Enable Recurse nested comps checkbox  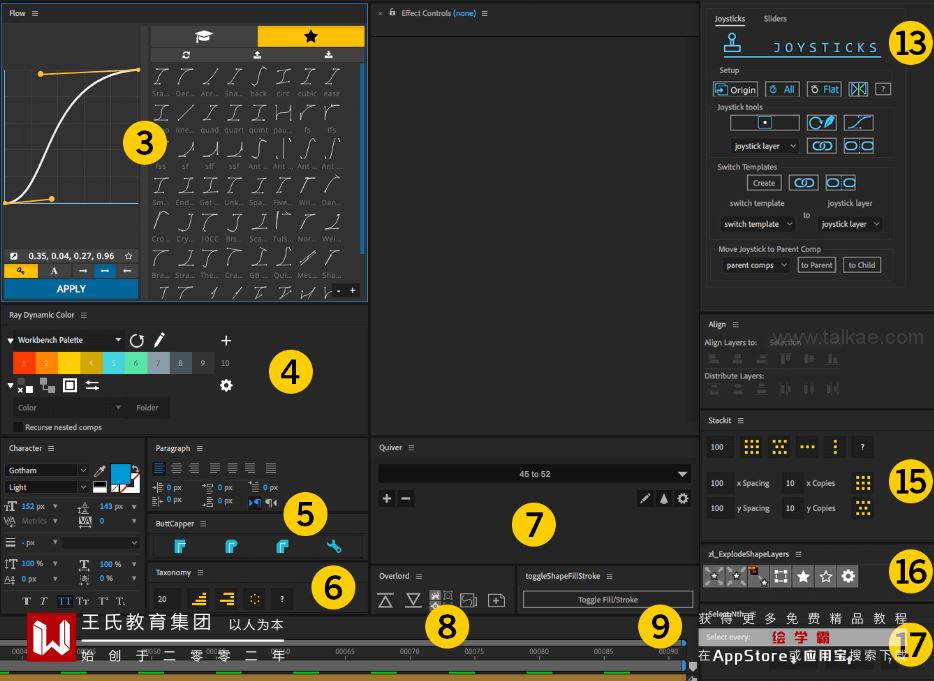click(18, 427)
